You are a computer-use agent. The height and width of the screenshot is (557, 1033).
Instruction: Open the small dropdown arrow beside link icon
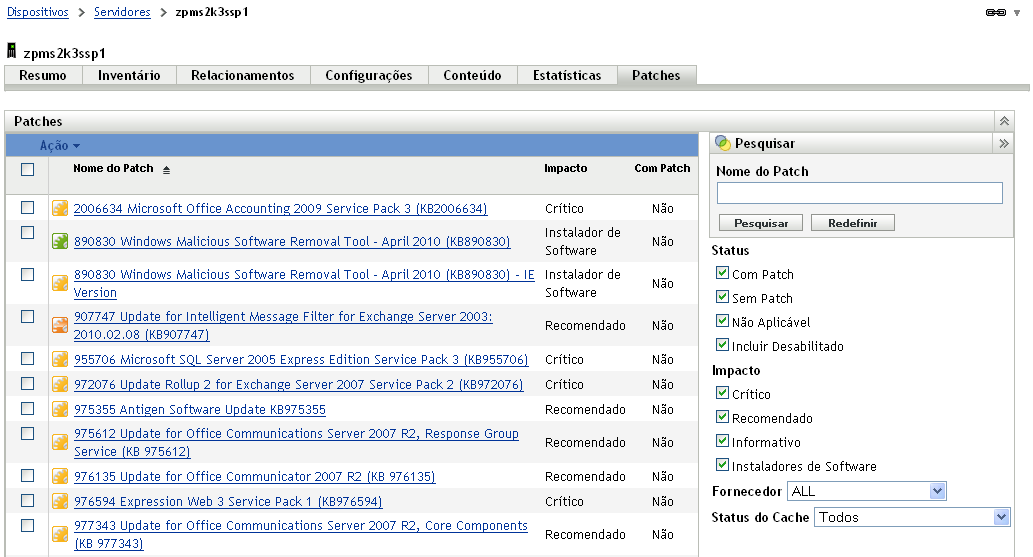pyautogui.click(x=1017, y=13)
